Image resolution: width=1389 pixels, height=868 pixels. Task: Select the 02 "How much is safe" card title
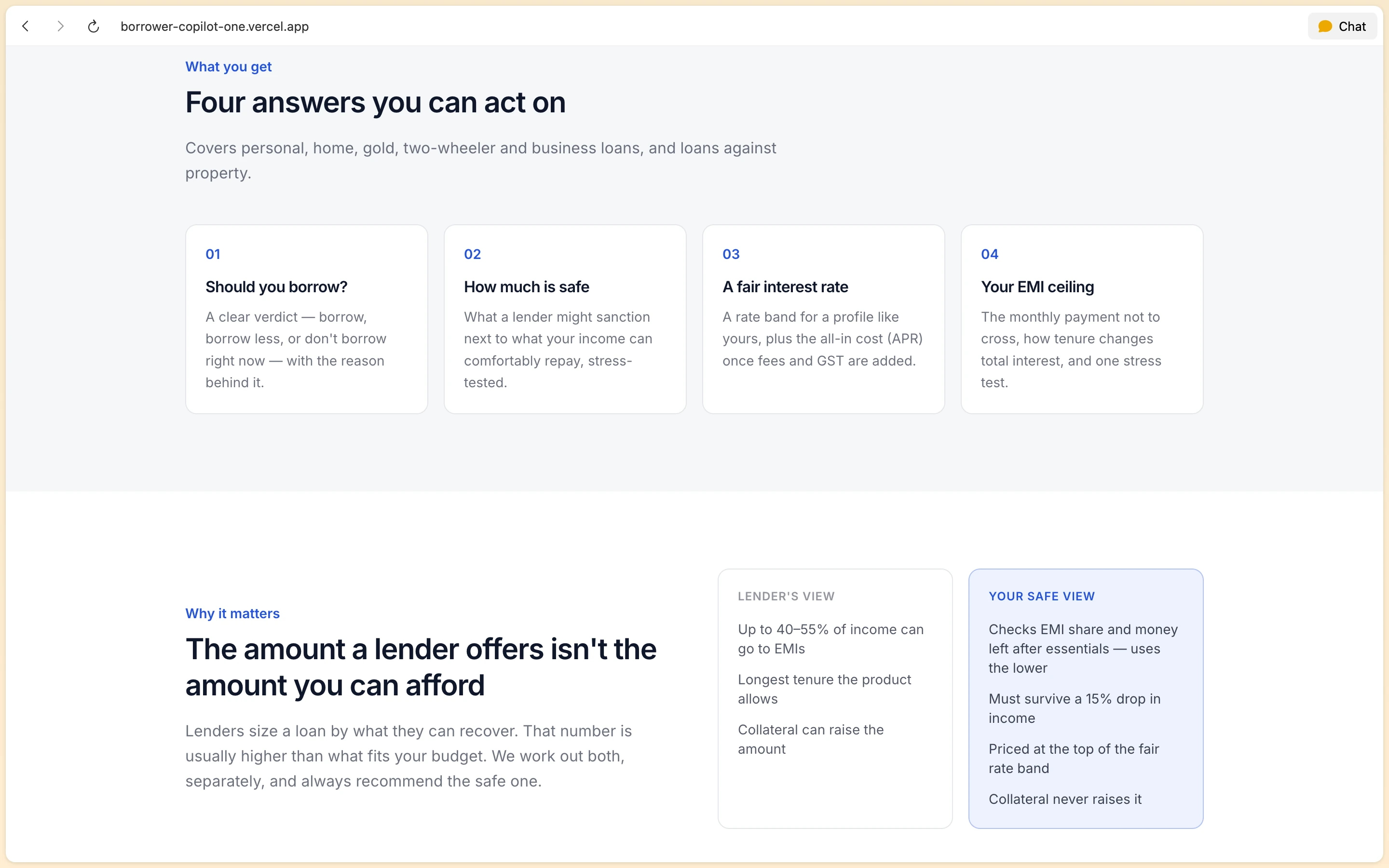pos(526,286)
